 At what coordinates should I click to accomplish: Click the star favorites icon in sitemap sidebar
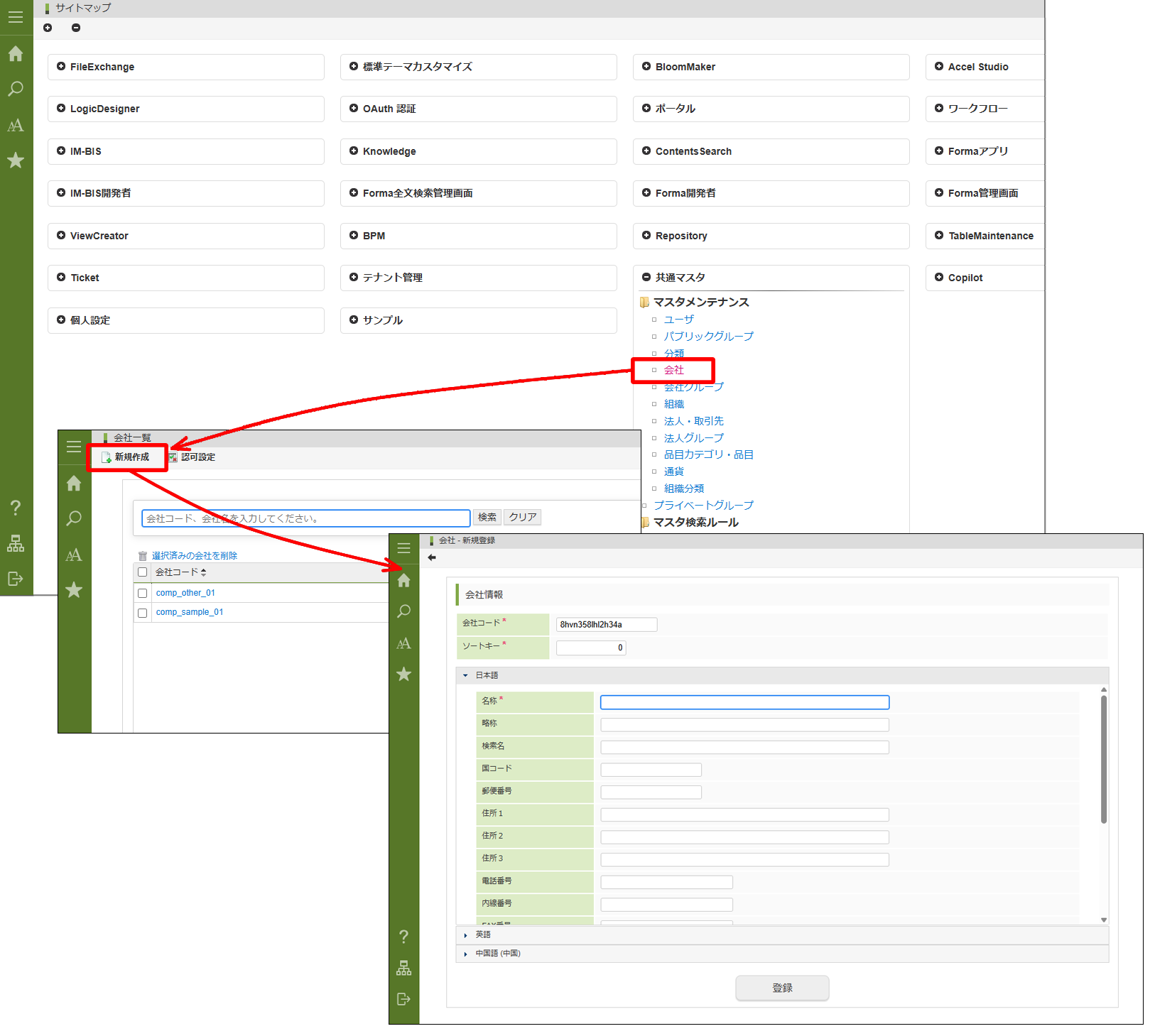tap(16, 160)
